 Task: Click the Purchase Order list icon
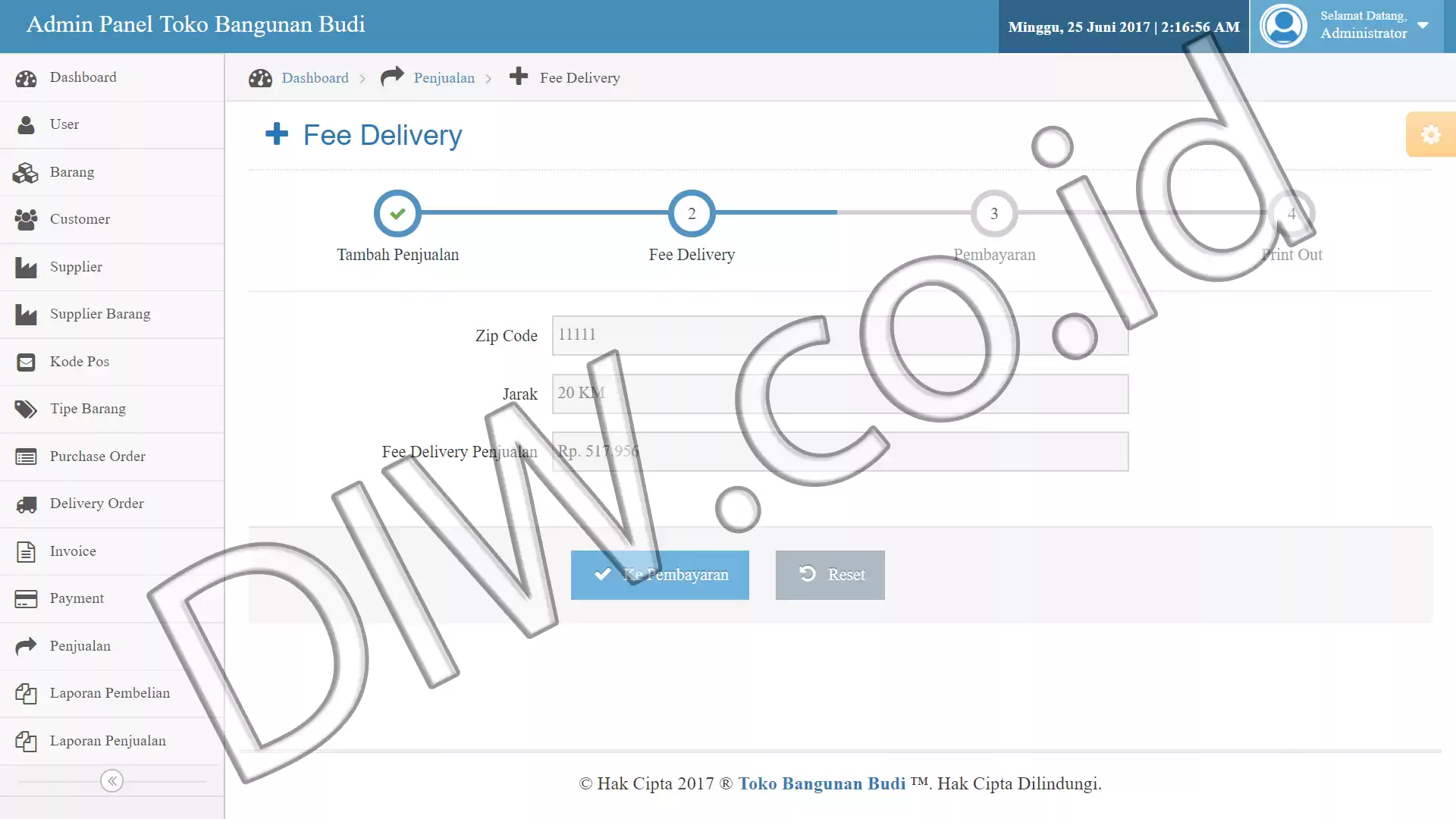(26, 457)
